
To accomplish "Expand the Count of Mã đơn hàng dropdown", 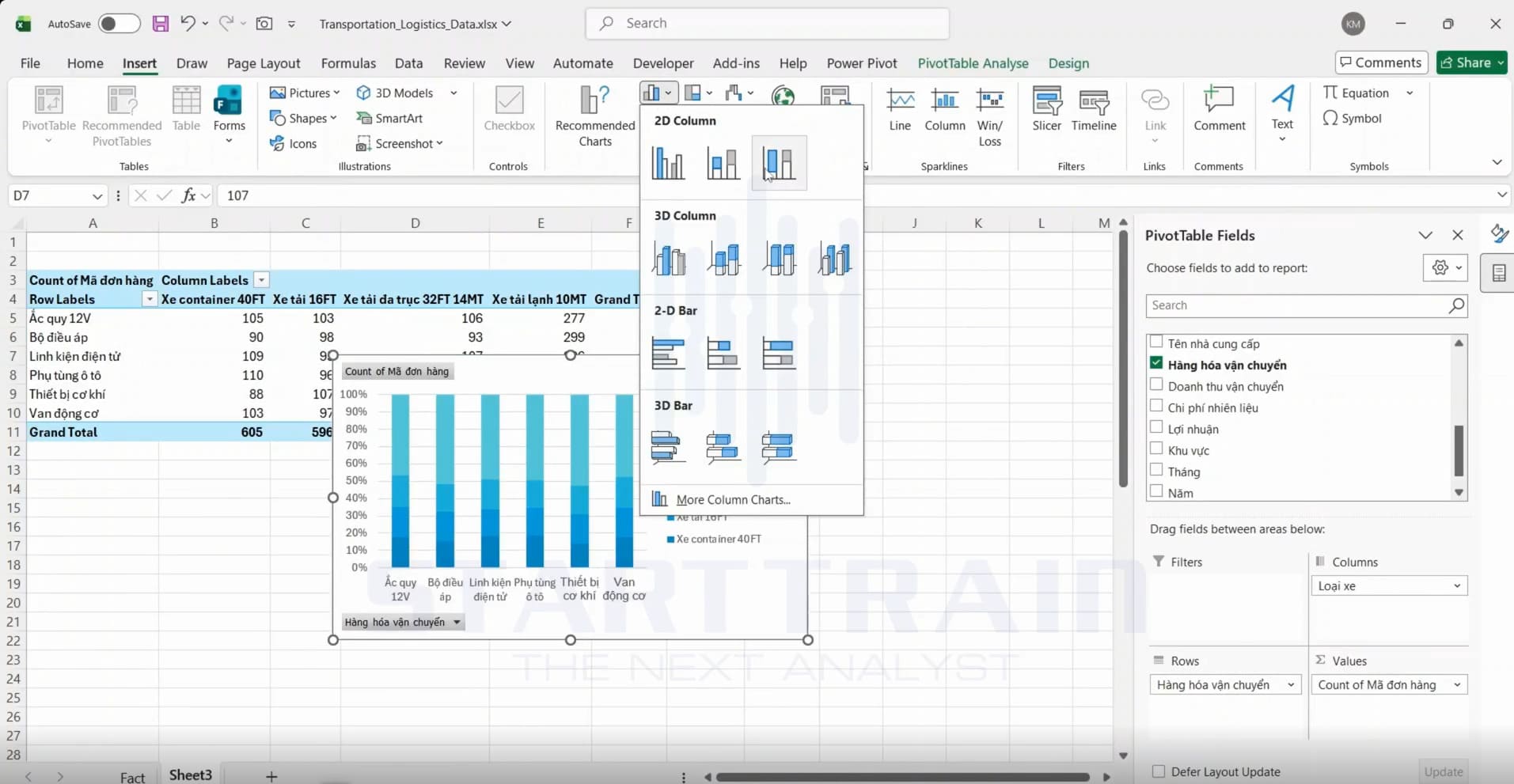I will 1457,685.
